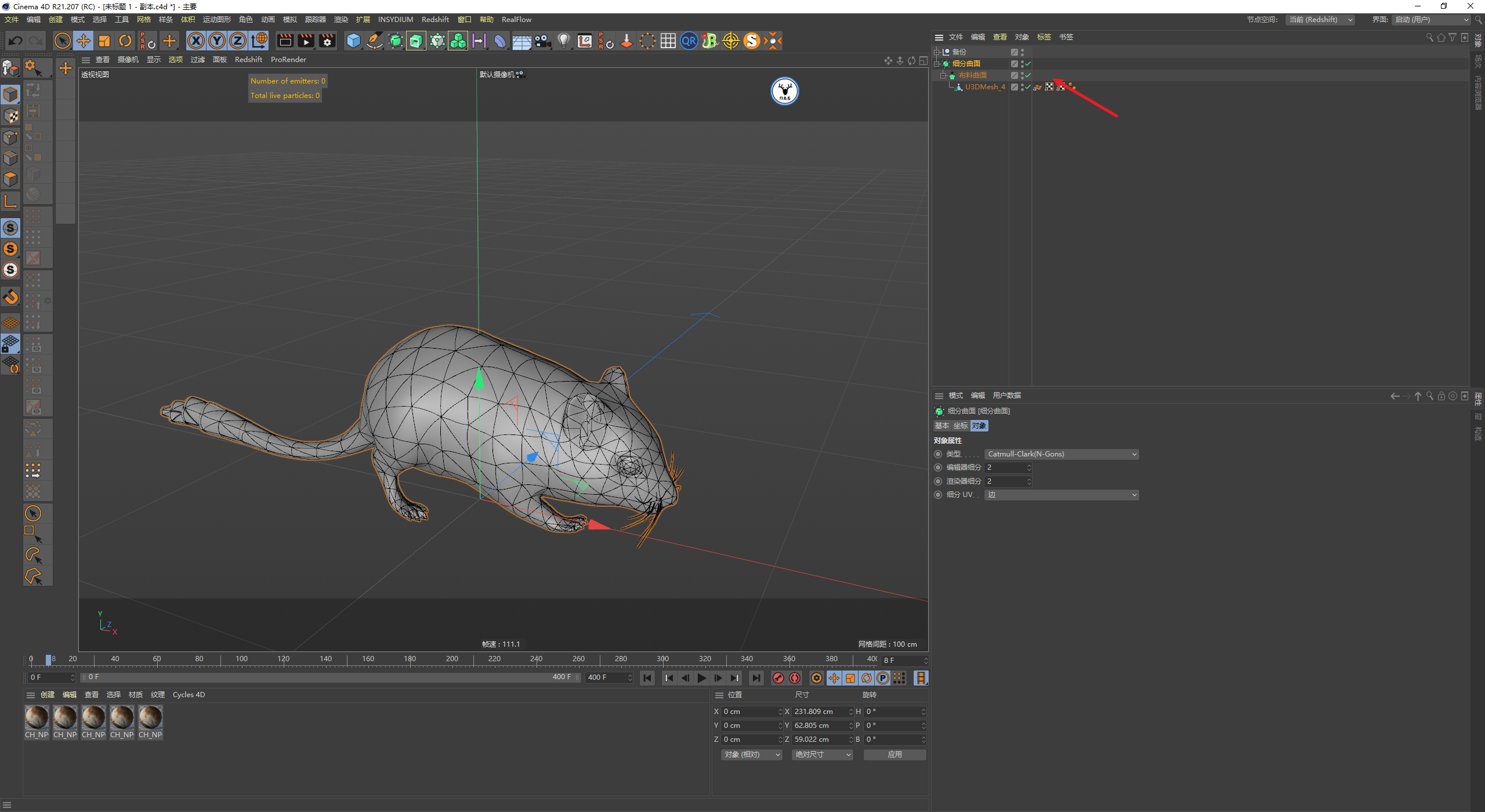Image resolution: width=1485 pixels, height=812 pixels.
Task: Open the render settings clapperboard icon
Action: (x=327, y=41)
